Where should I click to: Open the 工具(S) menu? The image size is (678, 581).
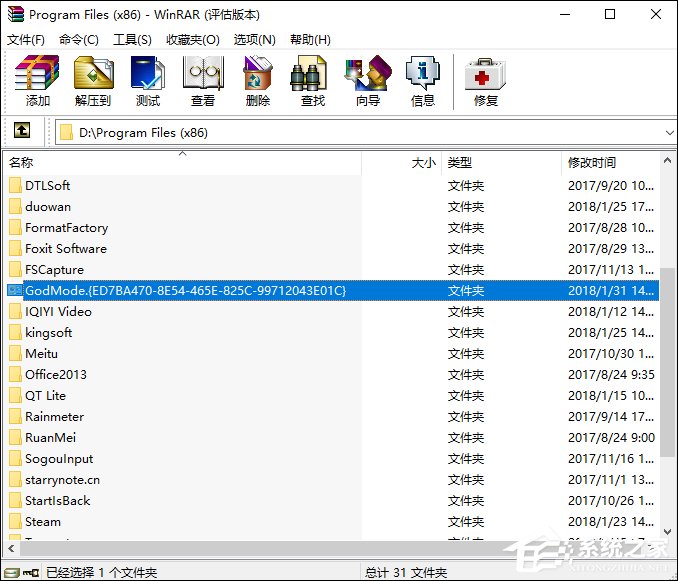132,39
